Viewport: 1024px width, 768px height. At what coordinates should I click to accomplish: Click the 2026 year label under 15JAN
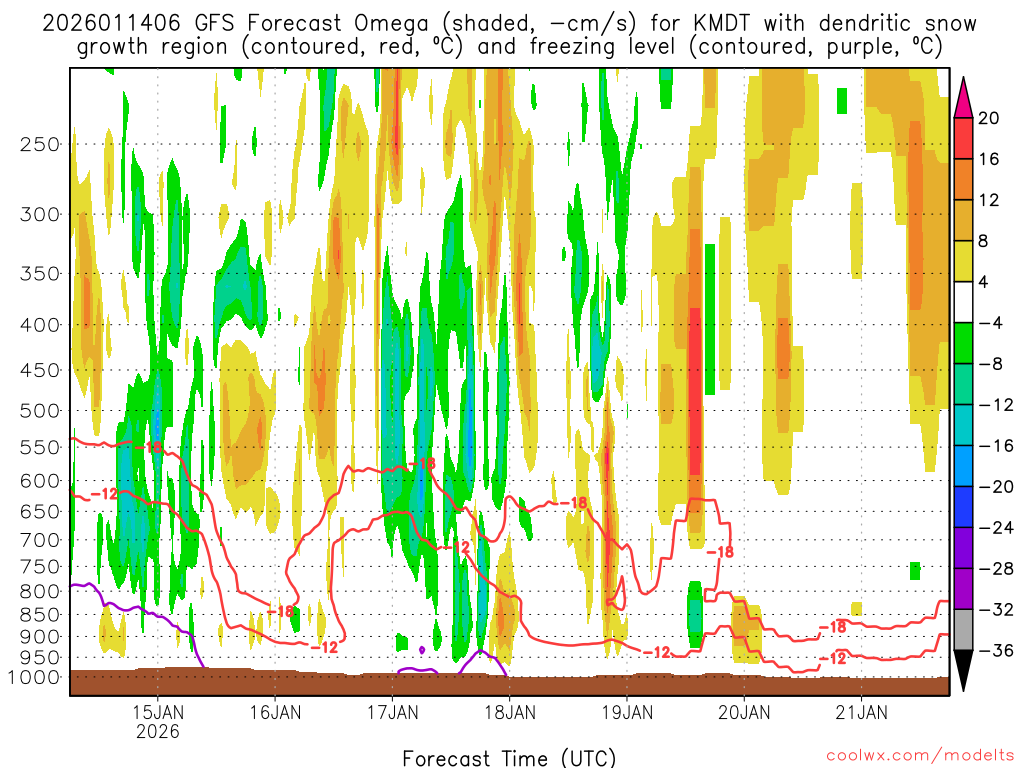pos(157,731)
